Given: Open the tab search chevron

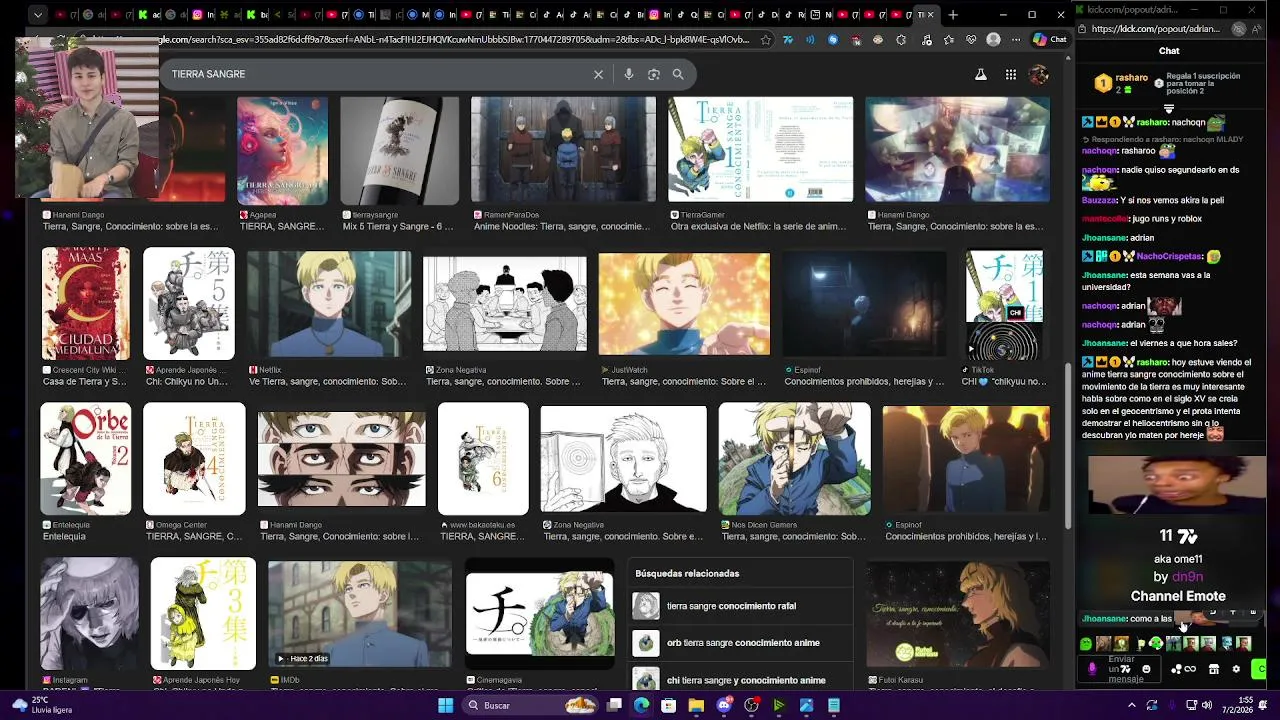Looking at the screenshot, I should click(x=37, y=15).
